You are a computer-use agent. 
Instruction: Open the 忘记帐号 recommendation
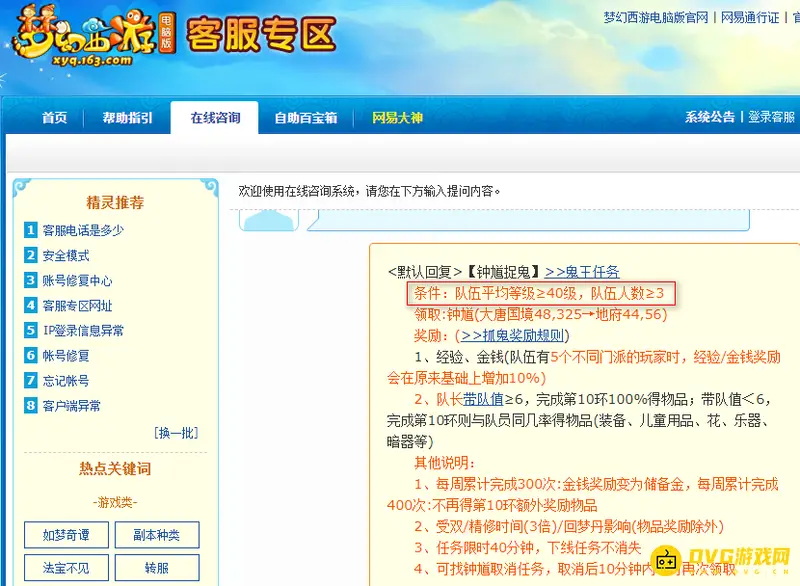[x=66, y=380]
